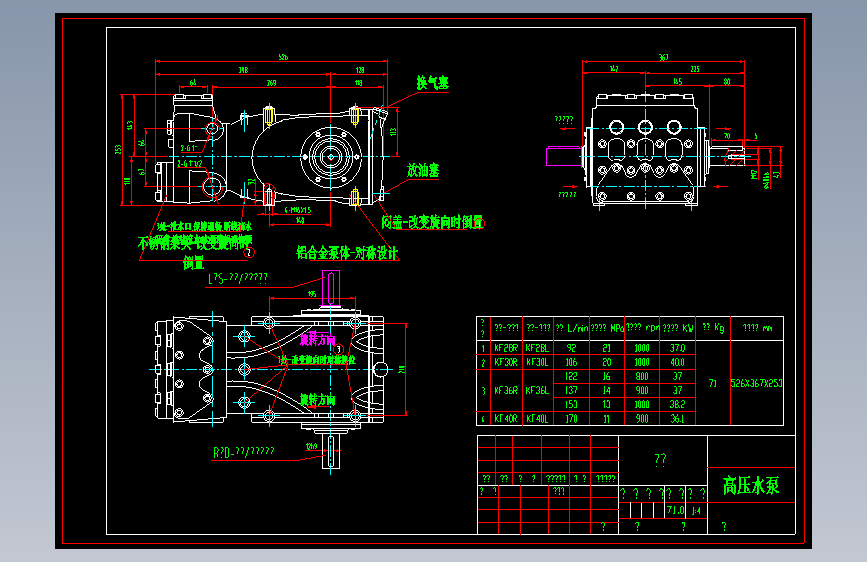Click the L?S-??/????? leader label

(x=238, y=278)
